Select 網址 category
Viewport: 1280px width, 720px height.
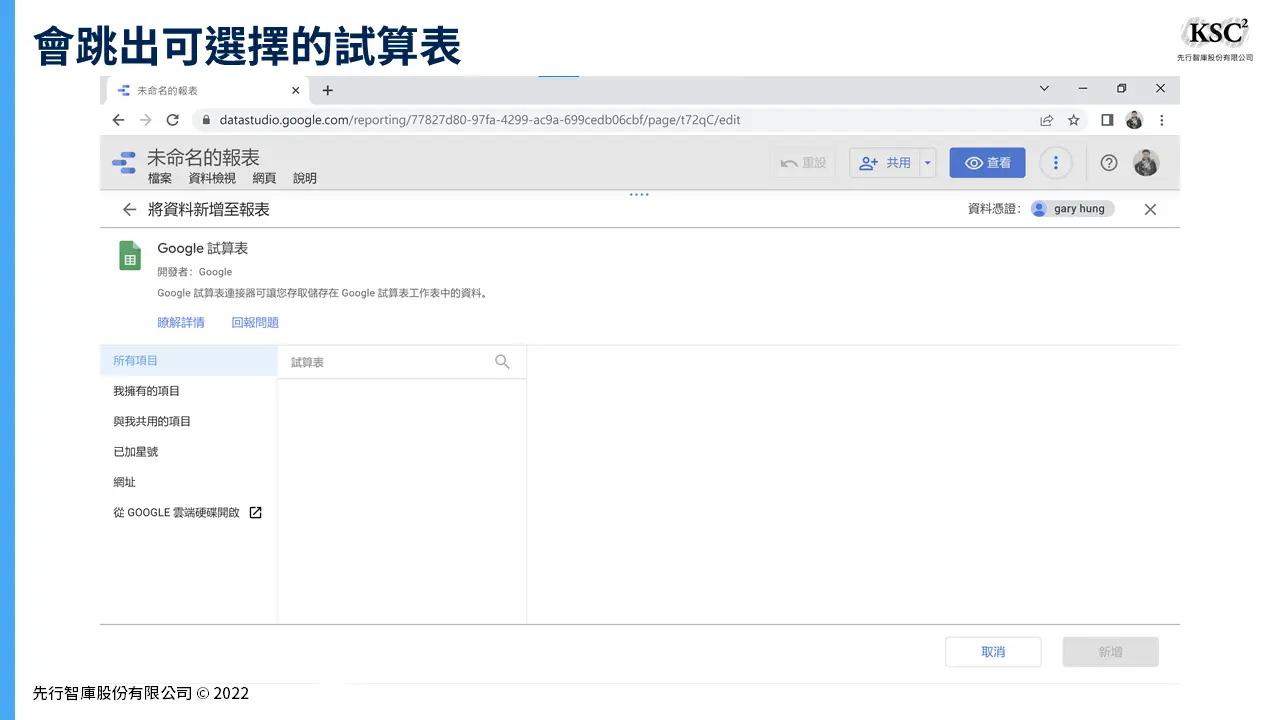(188, 482)
